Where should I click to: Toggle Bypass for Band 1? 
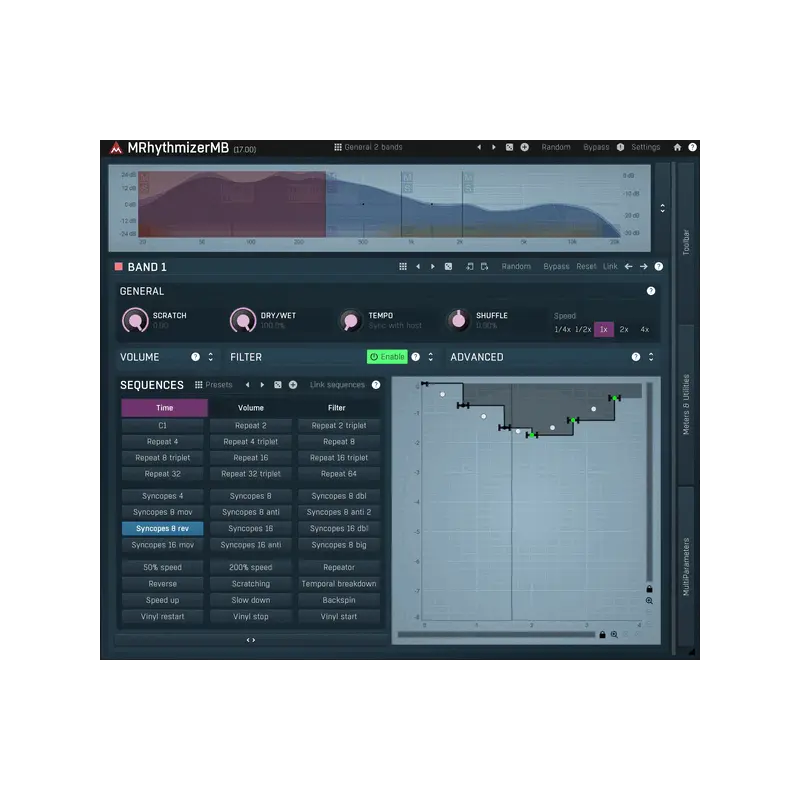(556, 266)
